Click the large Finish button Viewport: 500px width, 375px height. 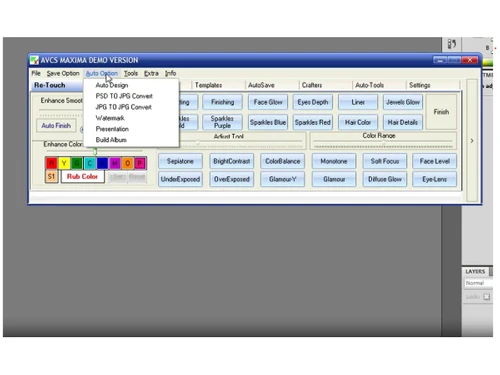[441, 112]
